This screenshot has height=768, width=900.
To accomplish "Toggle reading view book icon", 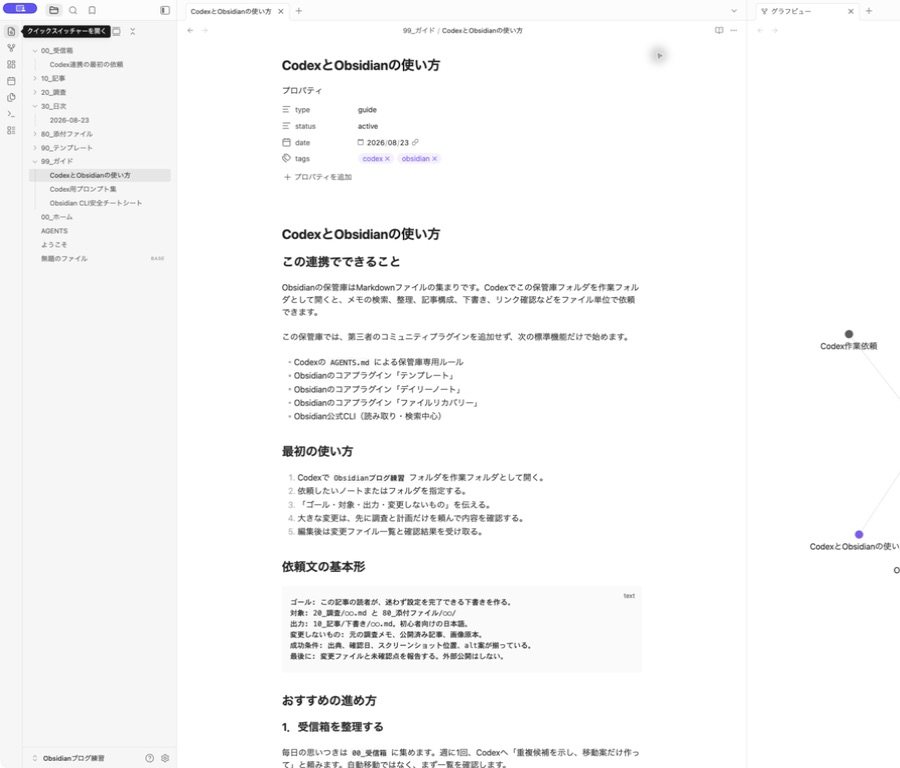I will coord(719,30).
